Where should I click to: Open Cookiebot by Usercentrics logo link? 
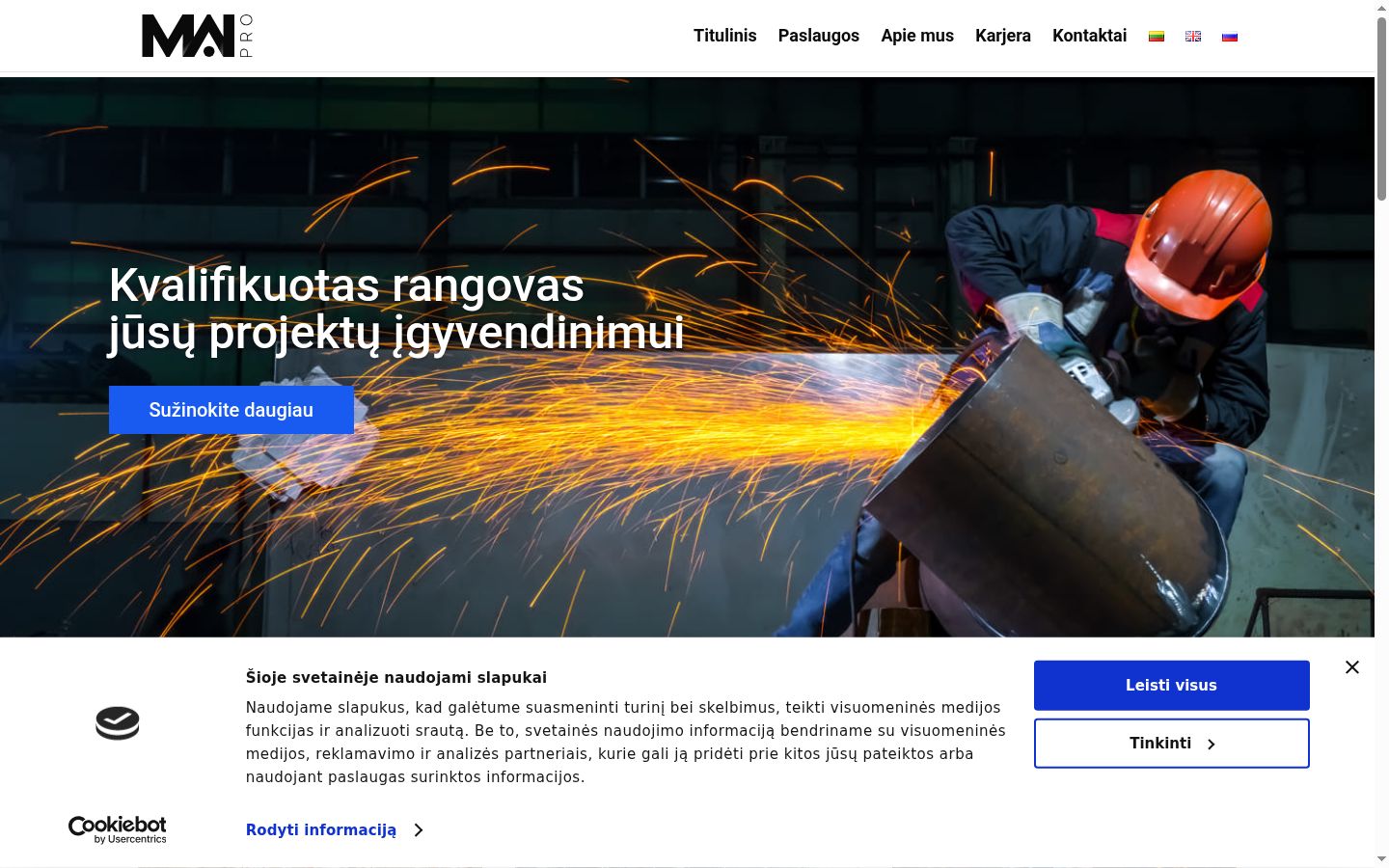click(118, 829)
